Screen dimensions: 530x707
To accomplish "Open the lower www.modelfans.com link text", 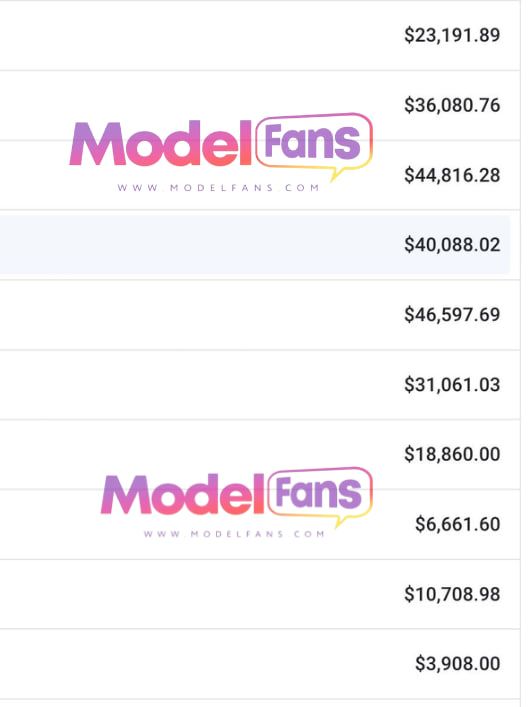I will (234, 534).
